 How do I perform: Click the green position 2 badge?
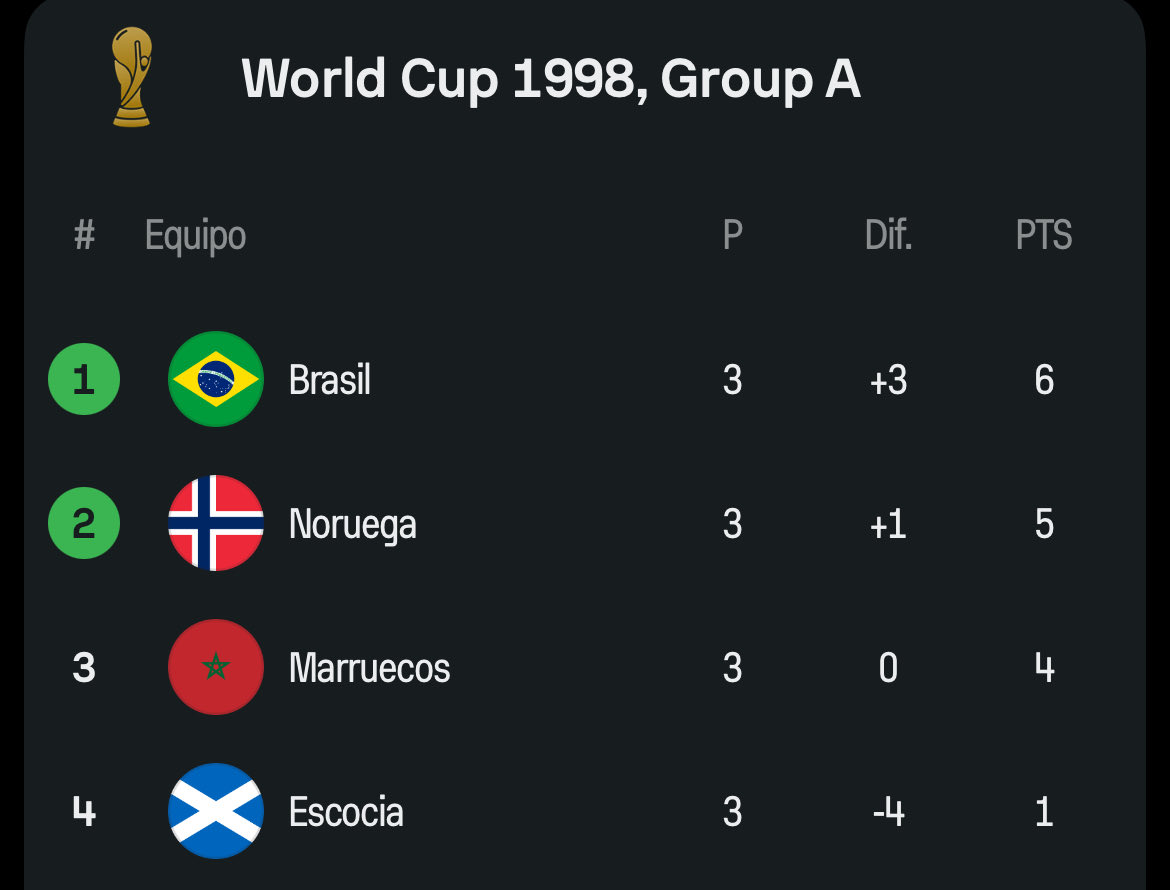tap(84, 523)
